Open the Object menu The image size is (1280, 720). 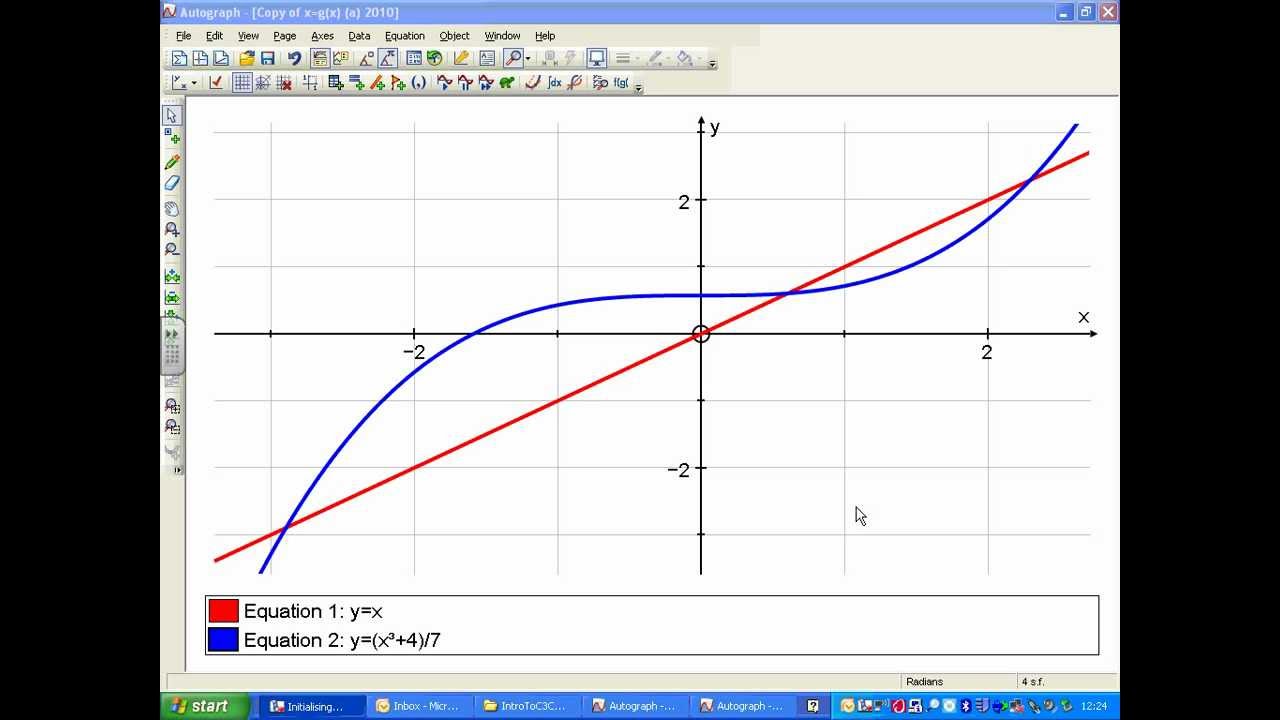pos(454,36)
